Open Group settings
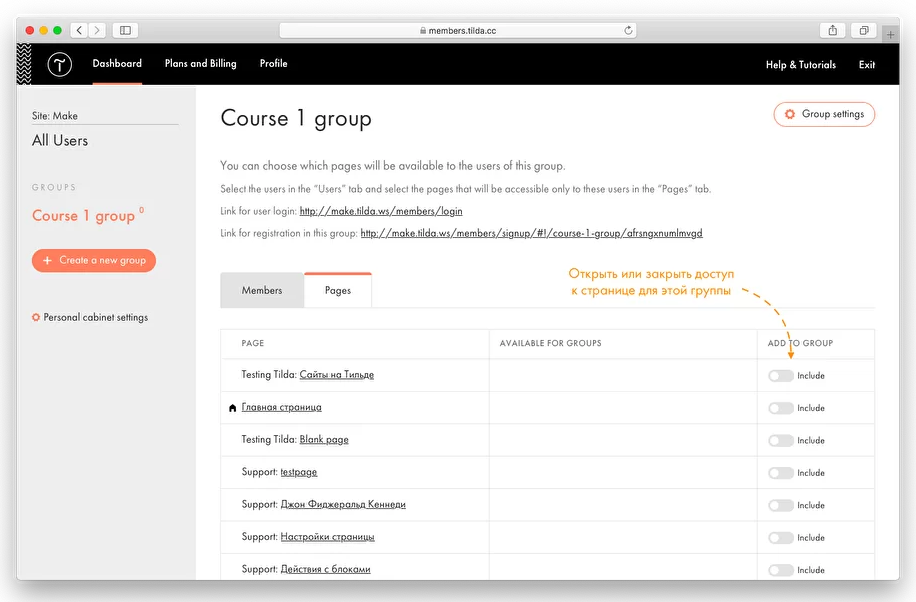916x602 pixels. click(x=824, y=115)
